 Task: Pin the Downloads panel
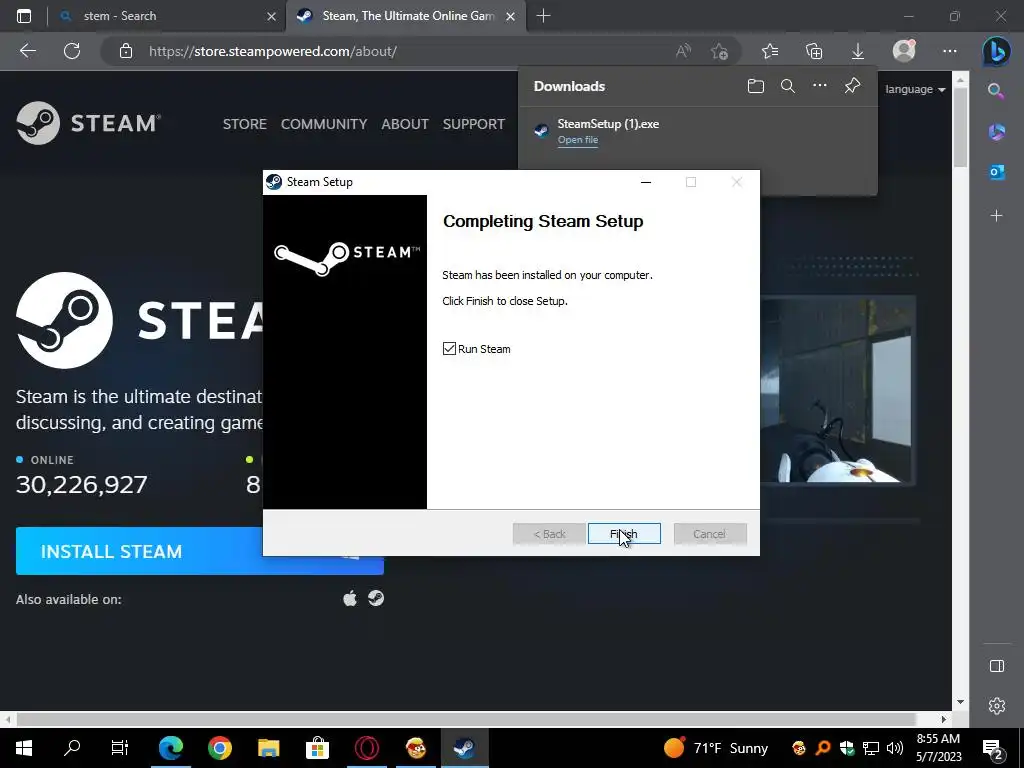tap(852, 86)
